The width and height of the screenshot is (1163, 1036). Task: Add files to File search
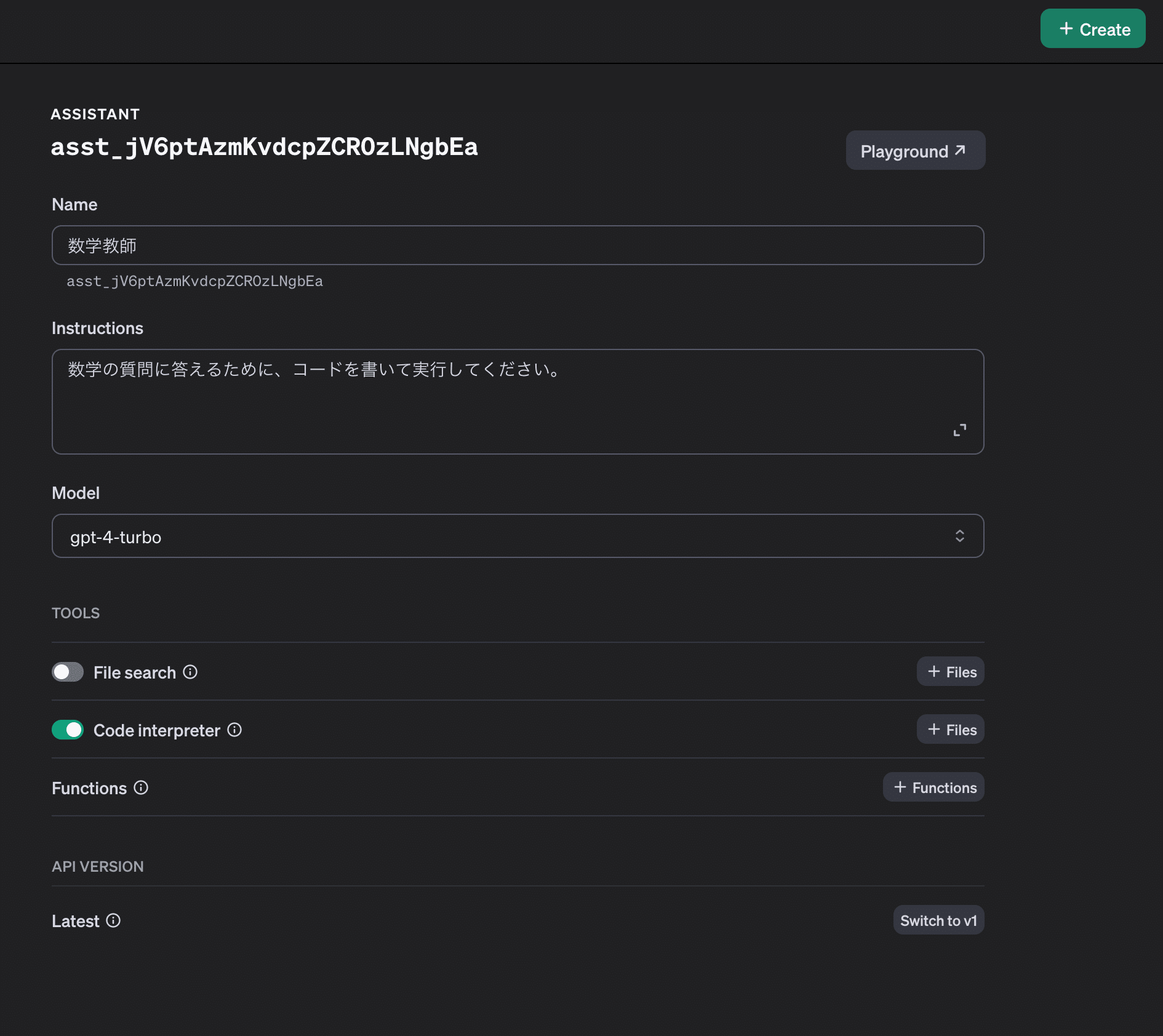click(950, 672)
